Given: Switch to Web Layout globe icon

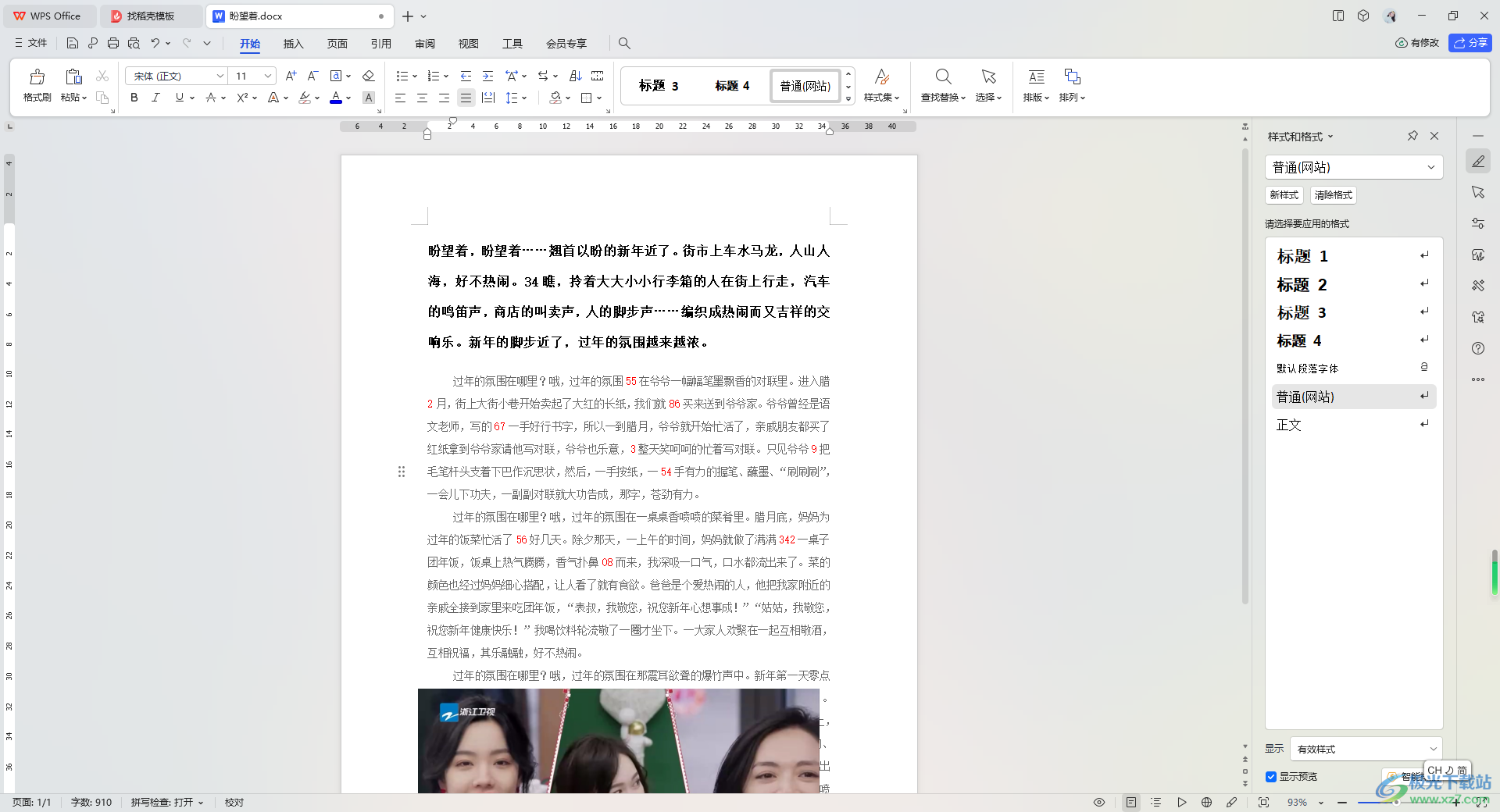Looking at the screenshot, I should coord(1206,802).
